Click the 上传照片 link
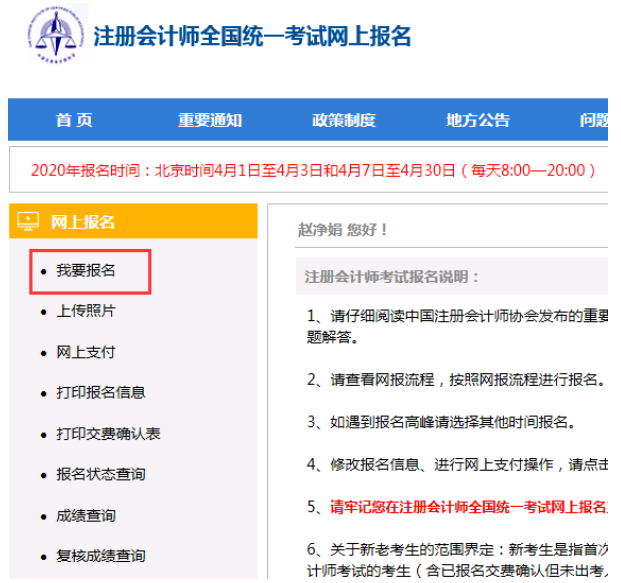The image size is (621, 583). (x=86, y=311)
